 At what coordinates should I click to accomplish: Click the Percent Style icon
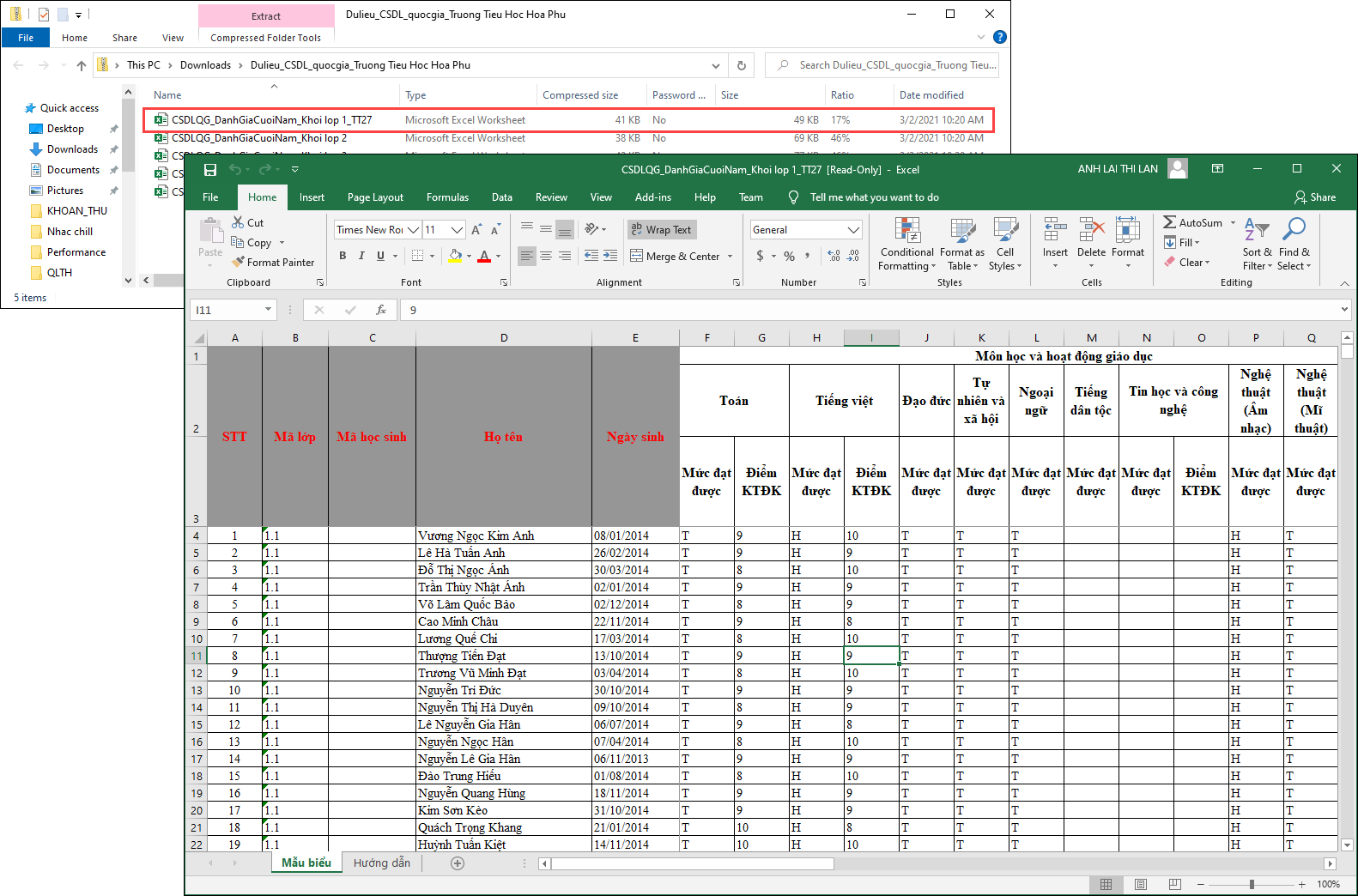[x=789, y=256]
